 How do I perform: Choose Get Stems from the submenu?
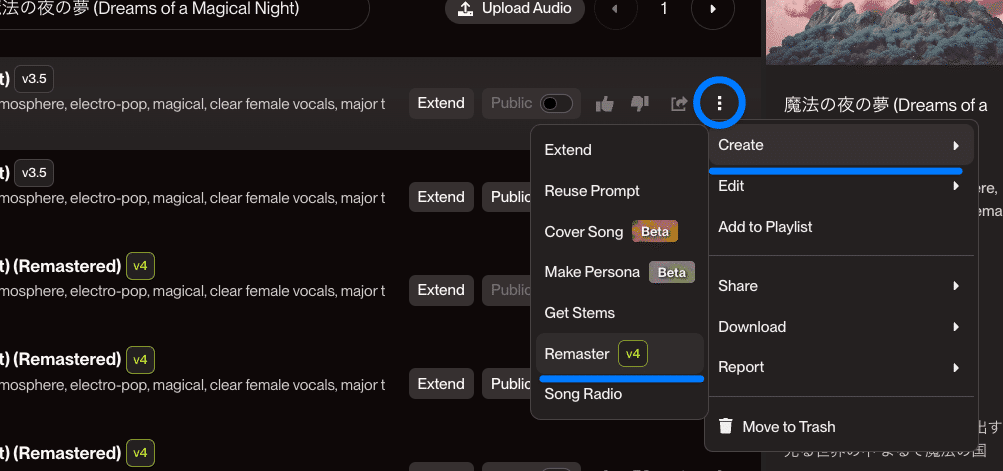click(x=580, y=313)
